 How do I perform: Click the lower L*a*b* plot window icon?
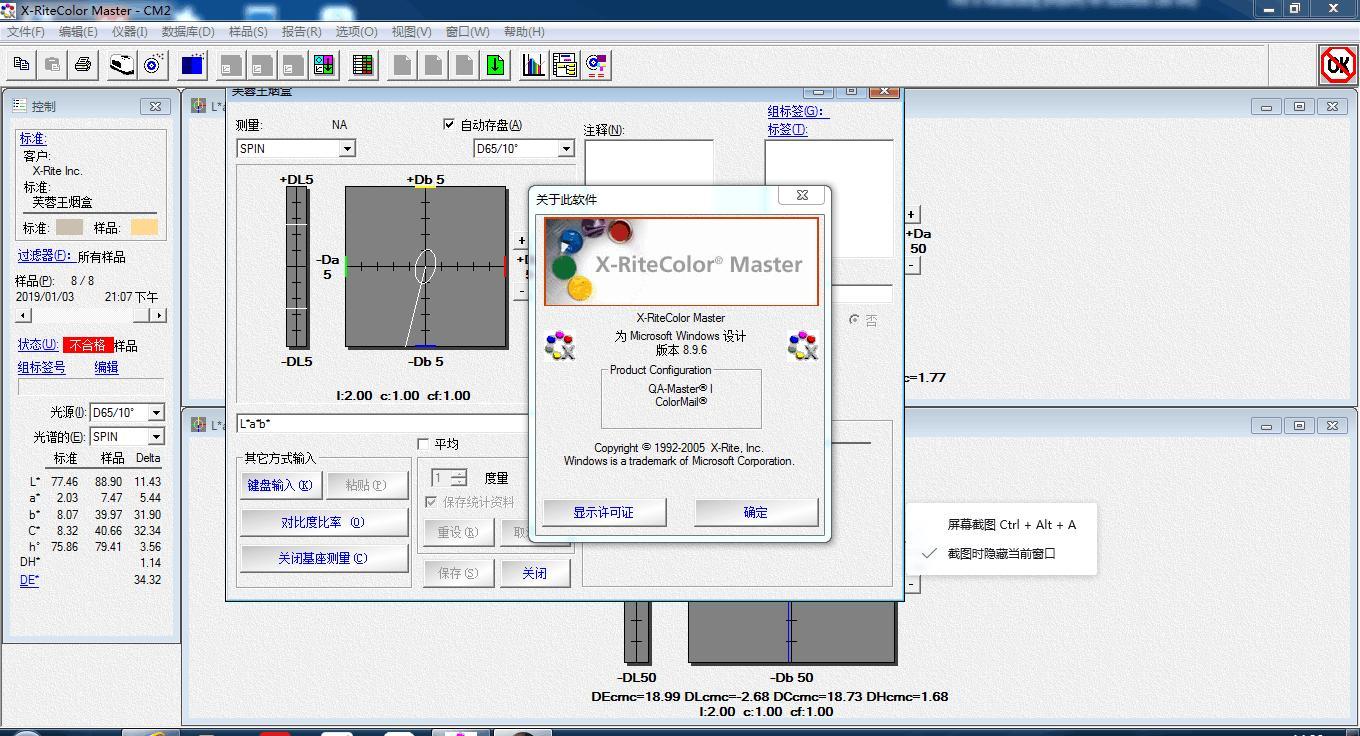point(199,424)
